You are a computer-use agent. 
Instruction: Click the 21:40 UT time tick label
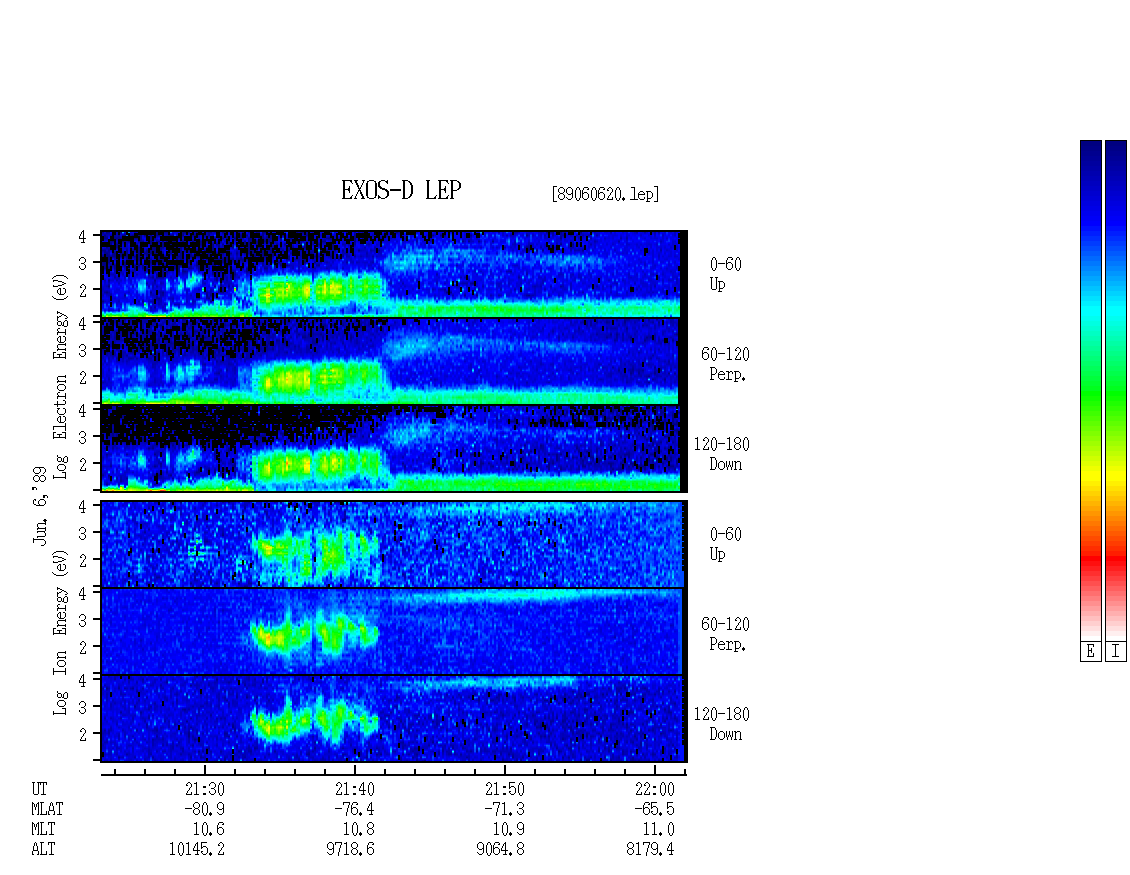(355, 789)
